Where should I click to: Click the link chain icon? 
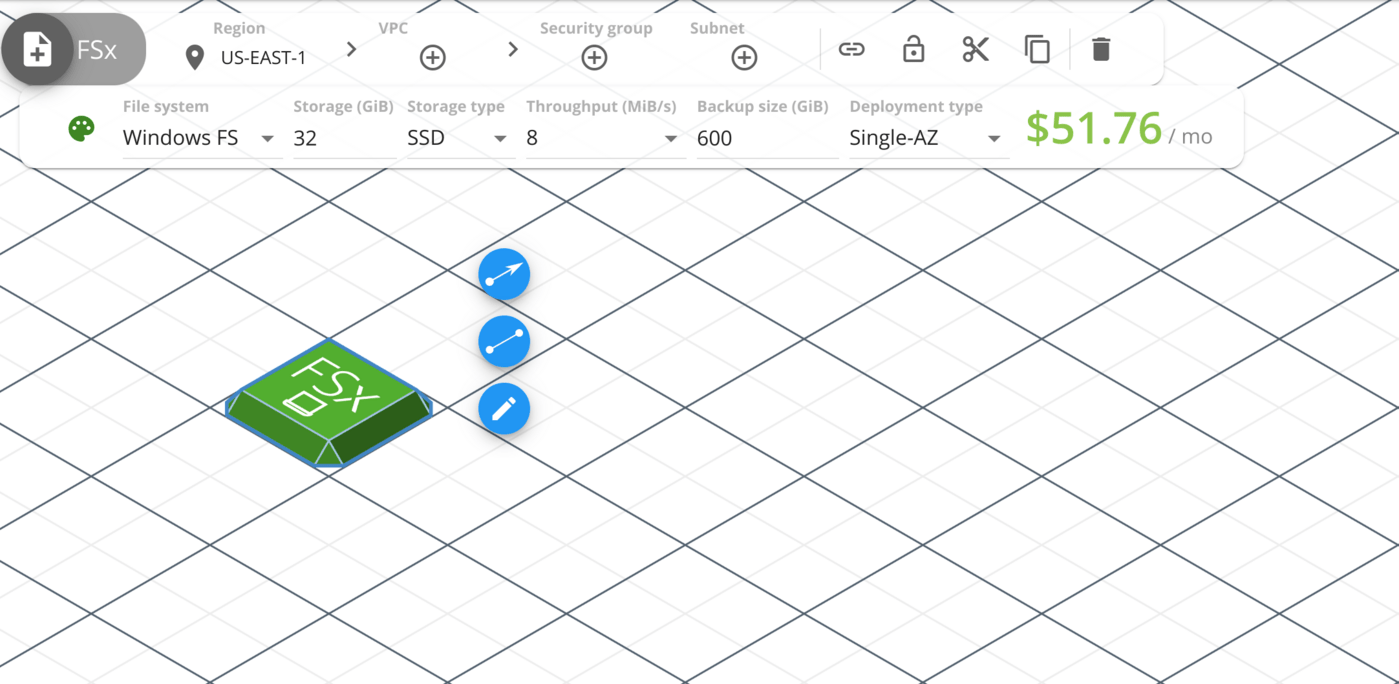point(851,49)
